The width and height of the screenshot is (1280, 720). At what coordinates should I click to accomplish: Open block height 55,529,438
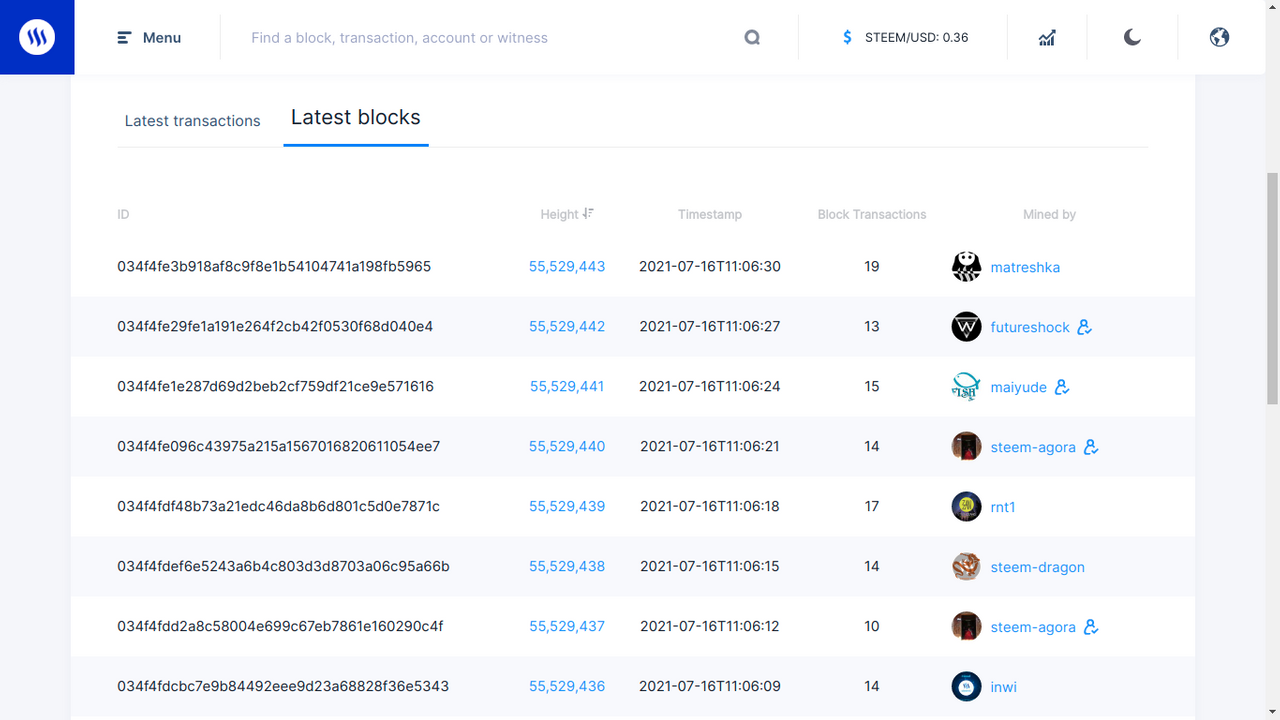(567, 567)
